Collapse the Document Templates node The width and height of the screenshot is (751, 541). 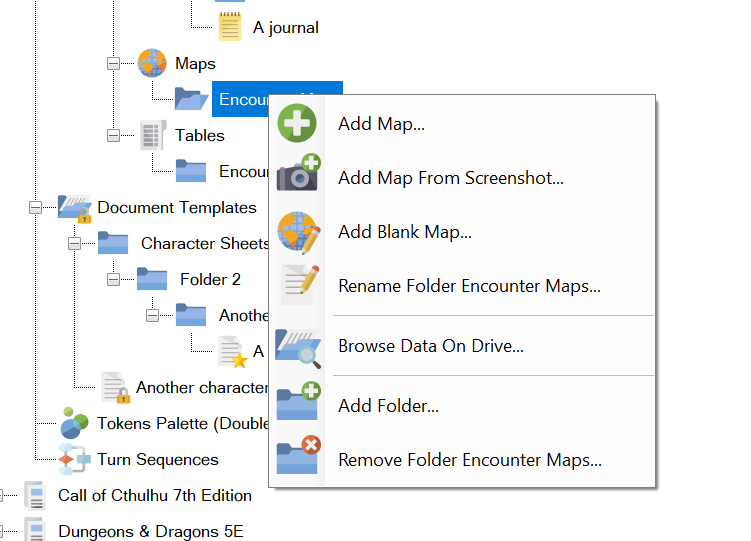tap(35, 208)
